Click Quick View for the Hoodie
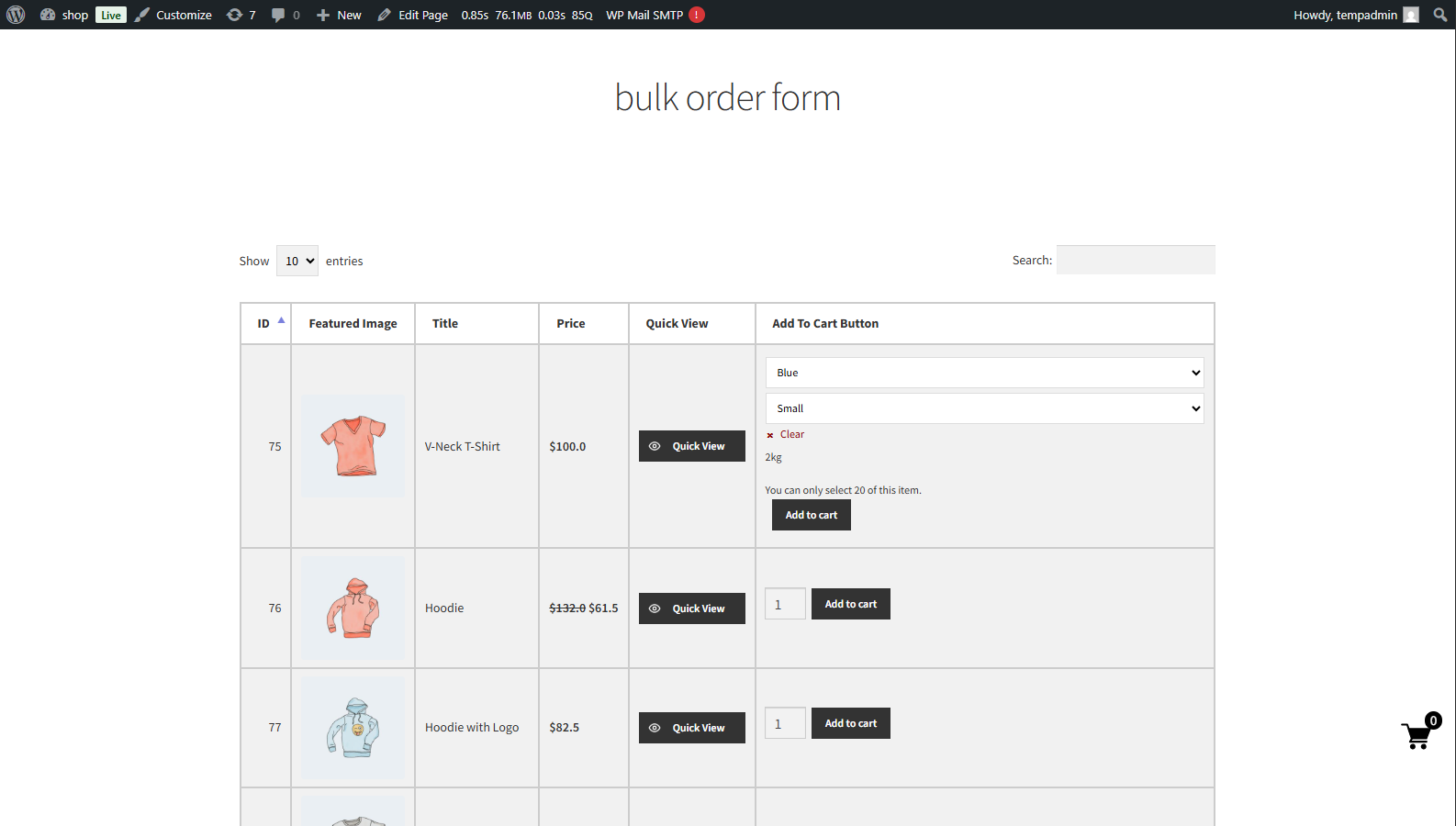This screenshot has height=826, width=1456. pos(691,608)
